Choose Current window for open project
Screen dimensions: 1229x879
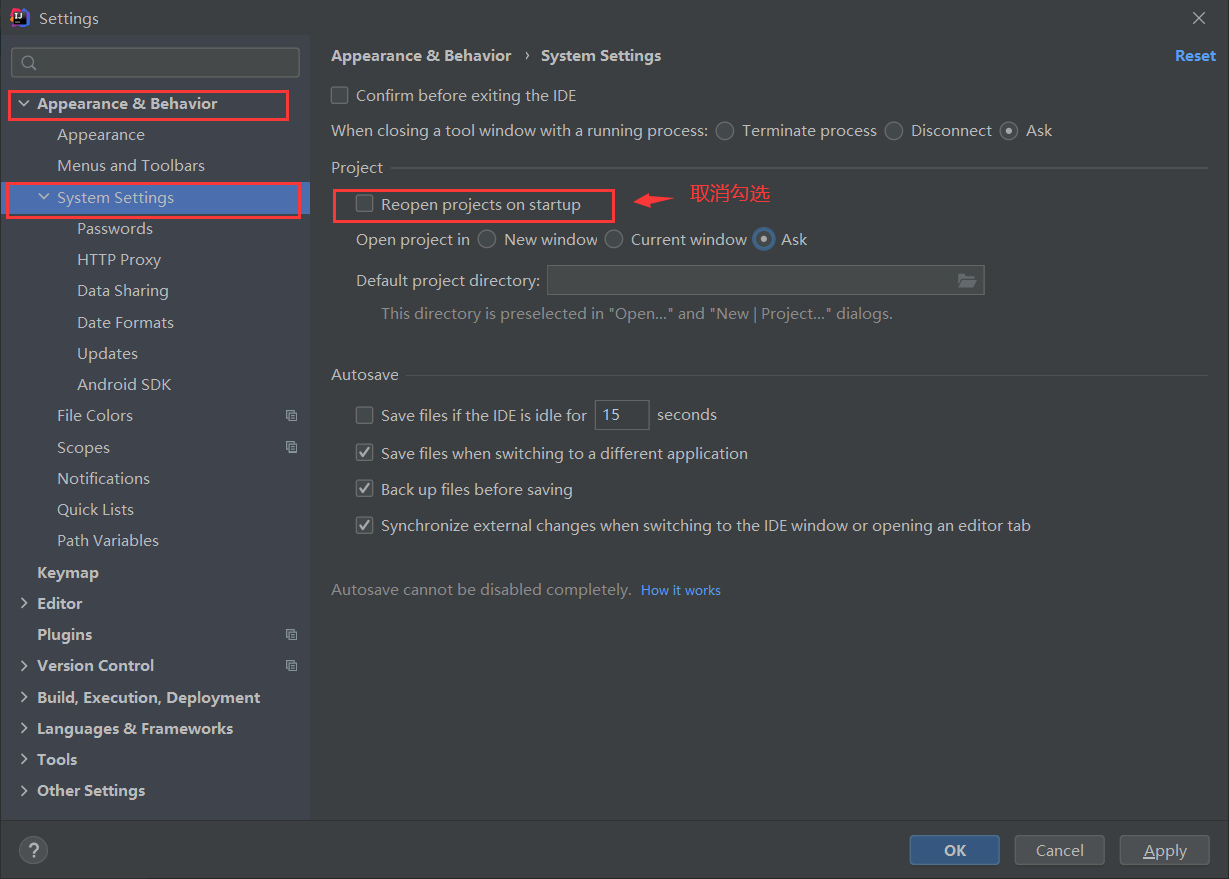[614, 239]
